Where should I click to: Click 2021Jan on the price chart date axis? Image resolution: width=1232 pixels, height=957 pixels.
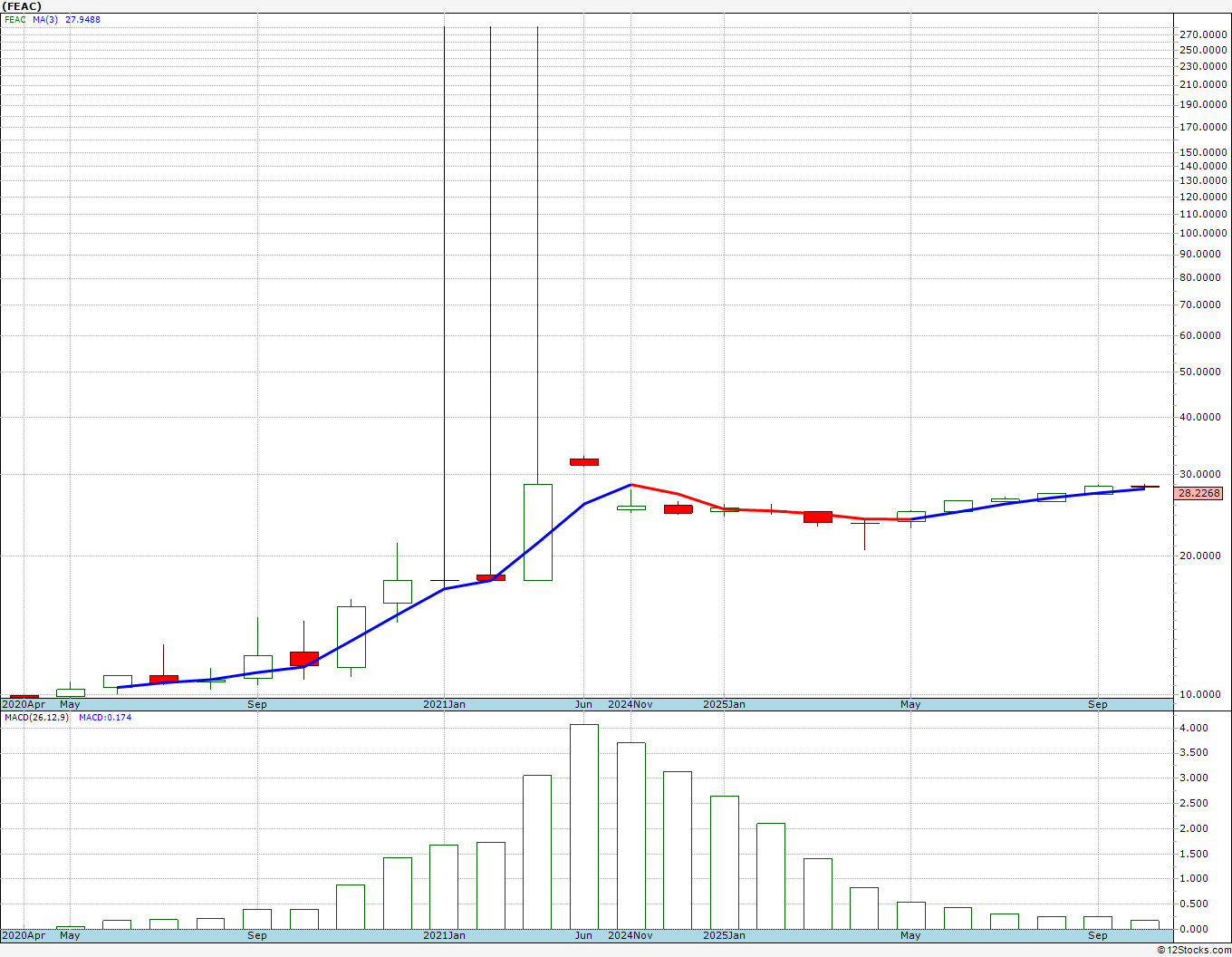tap(445, 704)
